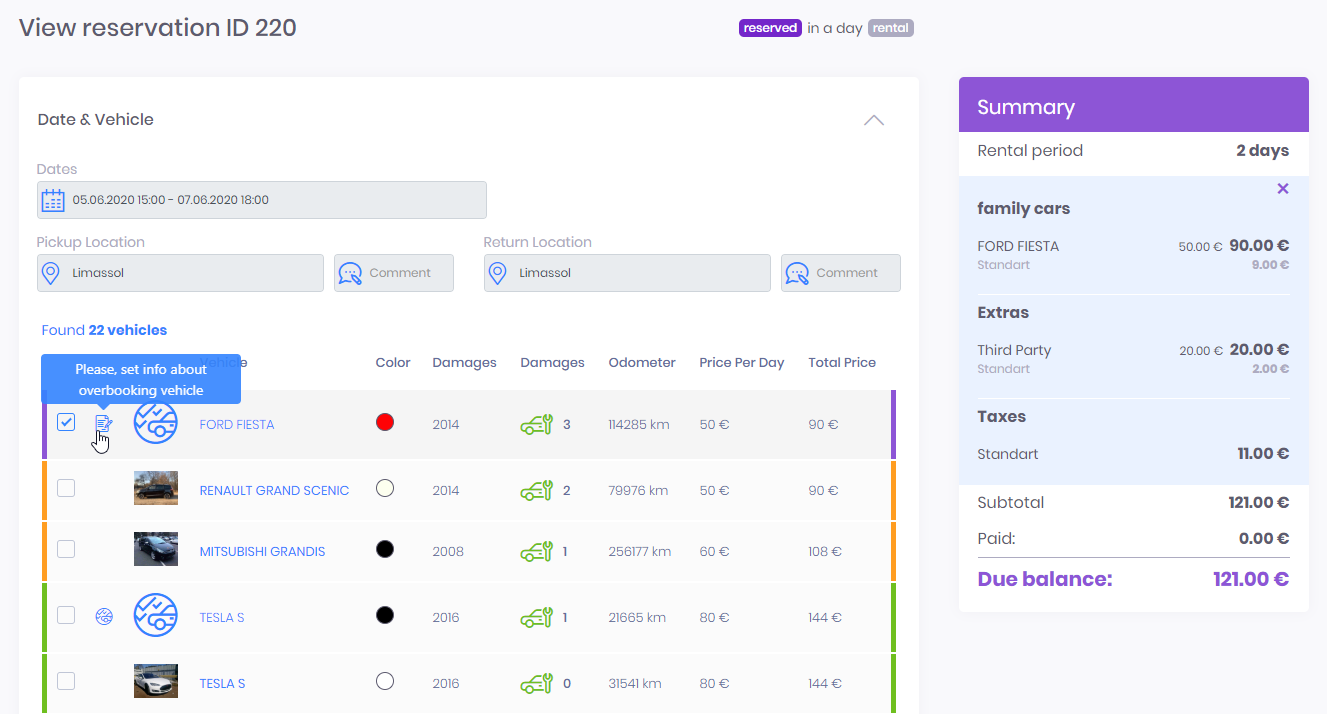Image resolution: width=1327 pixels, height=714 pixels.
Task: Collapse the Date & Vehicle section chevron
Action: coord(874,120)
